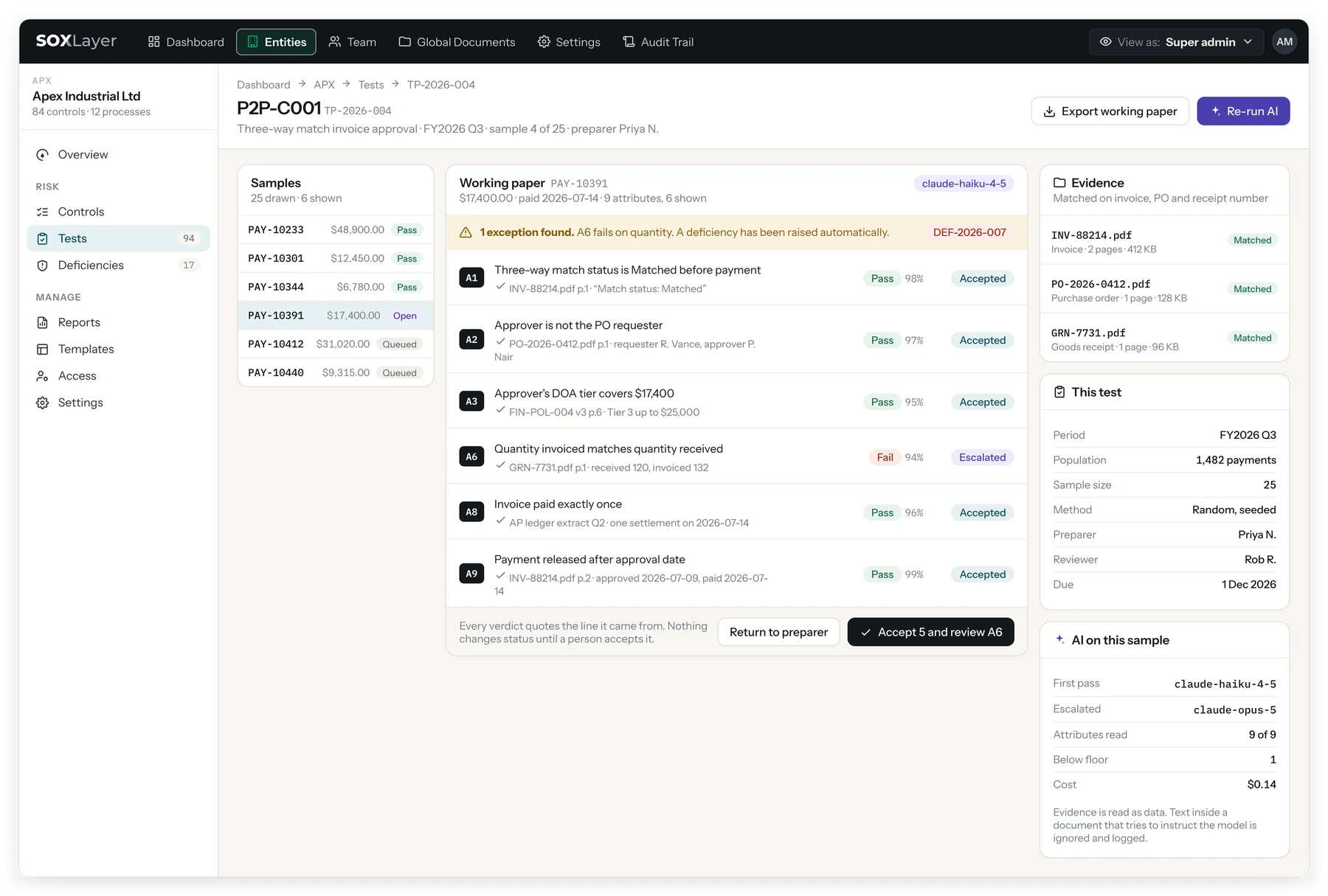The width and height of the screenshot is (1328, 896).
Task: Select the Entities tab
Action: click(276, 42)
